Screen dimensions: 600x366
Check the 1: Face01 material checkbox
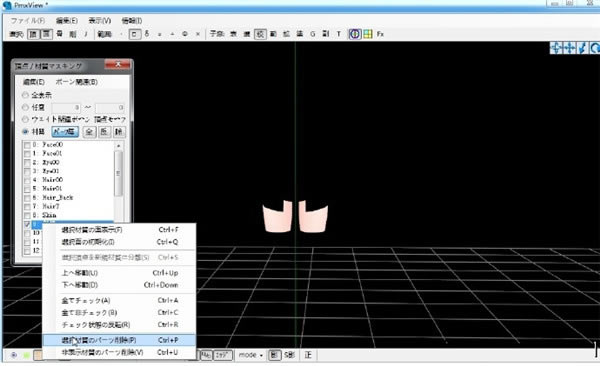coord(27,154)
